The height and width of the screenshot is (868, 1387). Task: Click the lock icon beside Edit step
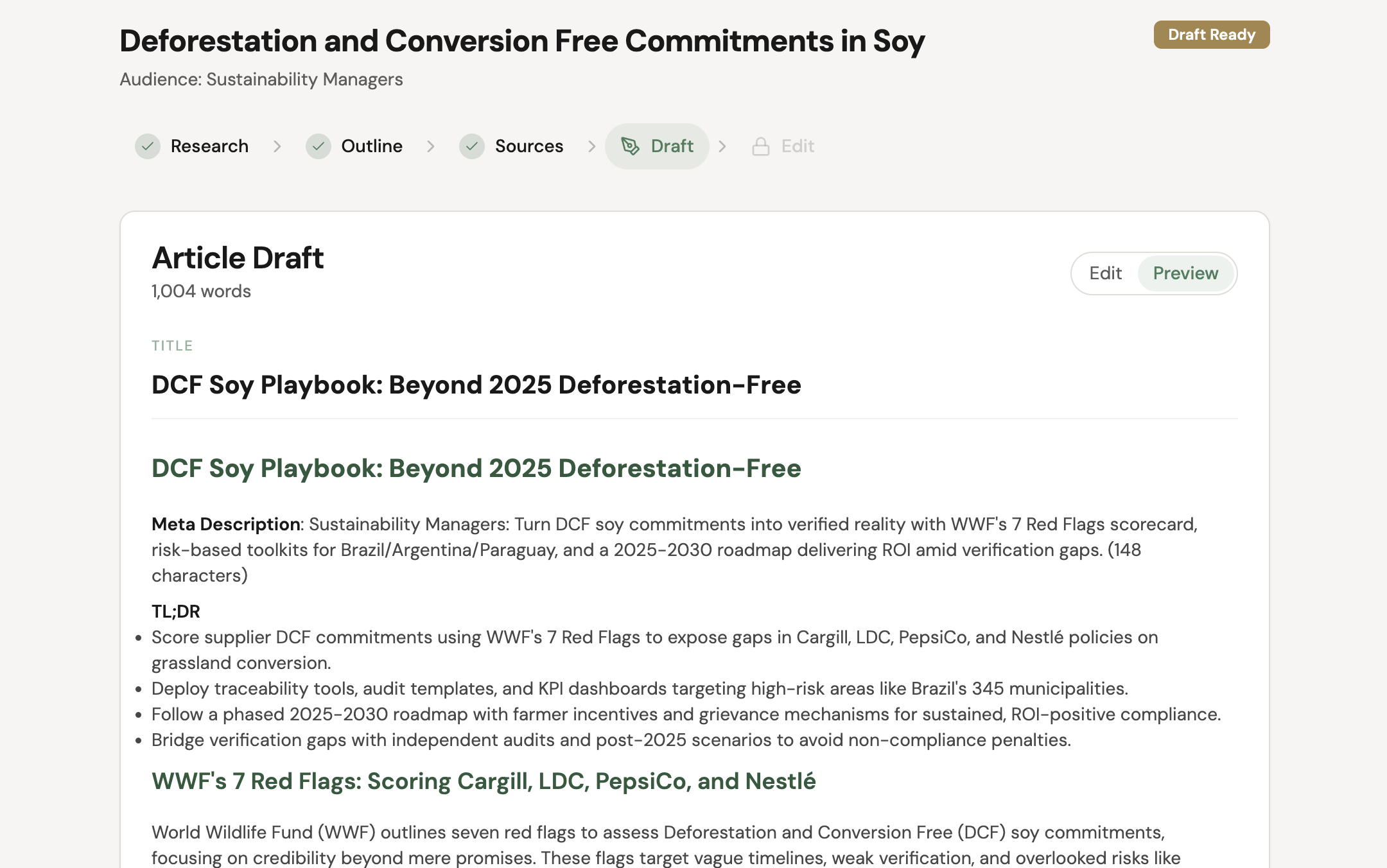(x=761, y=146)
